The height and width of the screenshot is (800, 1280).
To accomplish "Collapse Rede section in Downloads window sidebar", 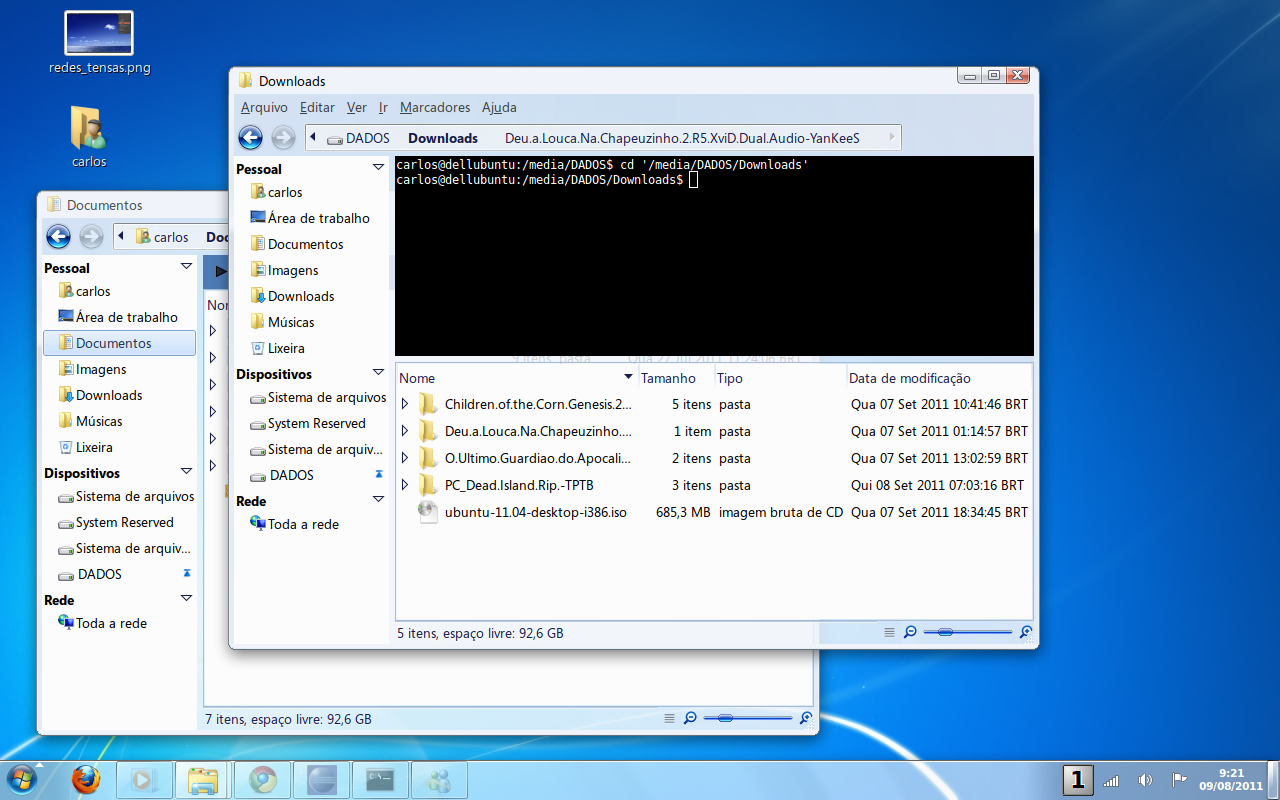I will point(378,500).
